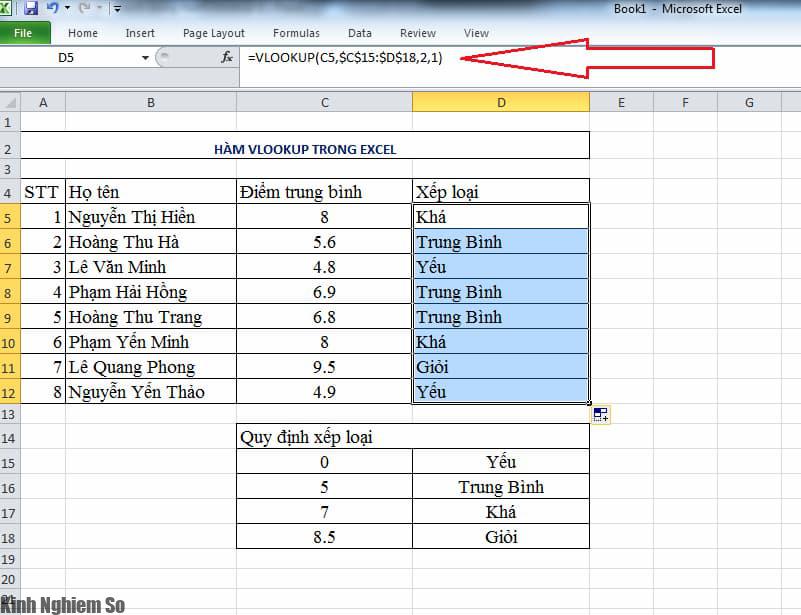Select row 5 header
Image resolution: width=801 pixels, height=615 pixels.
[x=10, y=218]
